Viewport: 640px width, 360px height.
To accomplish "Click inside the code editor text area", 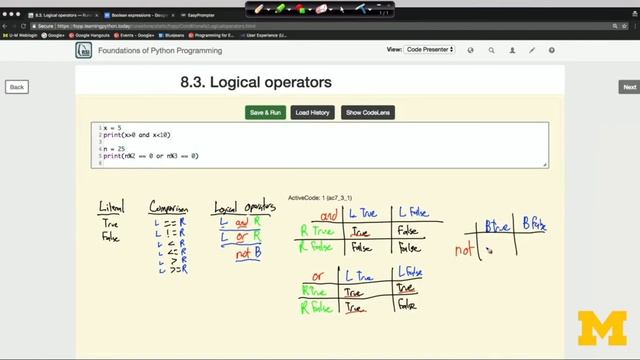I will (x=320, y=145).
